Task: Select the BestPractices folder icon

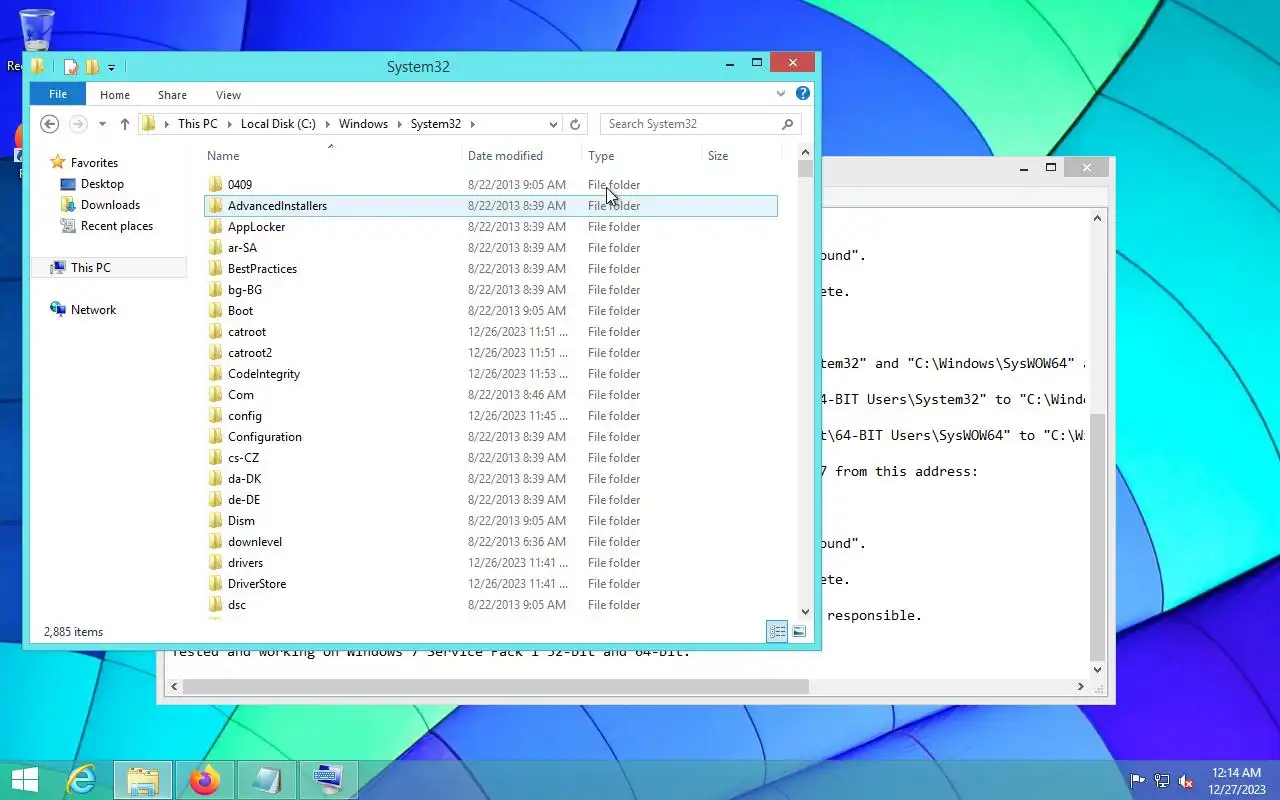Action: [x=215, y=269]
